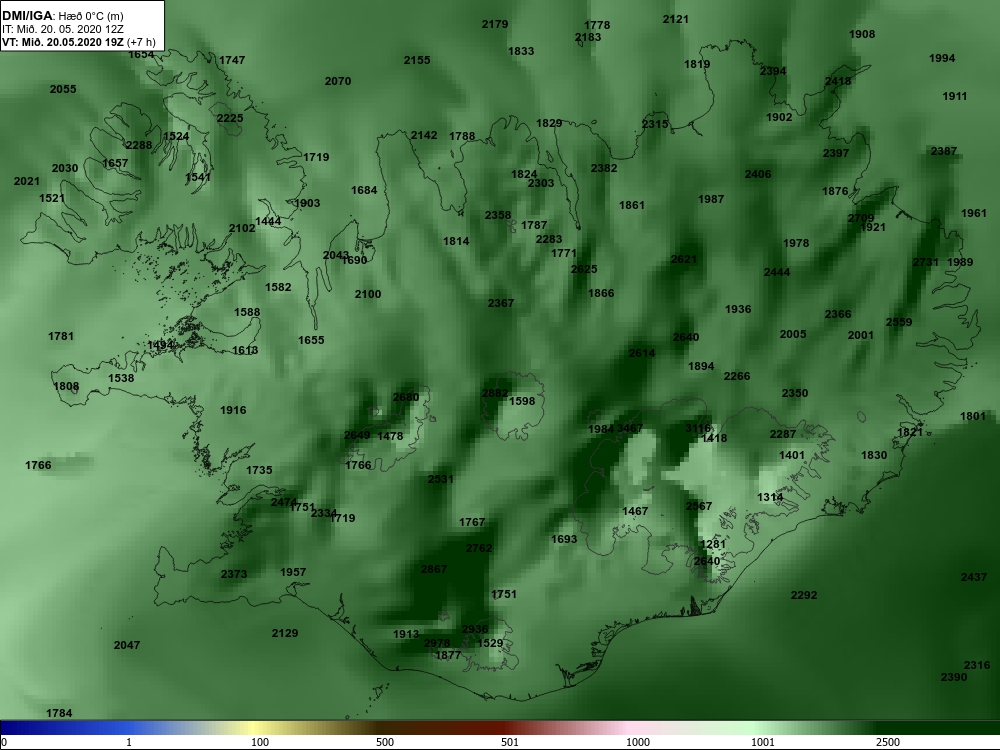Click the map value 1598
The image size is (1000, 750).
(522, 401)
